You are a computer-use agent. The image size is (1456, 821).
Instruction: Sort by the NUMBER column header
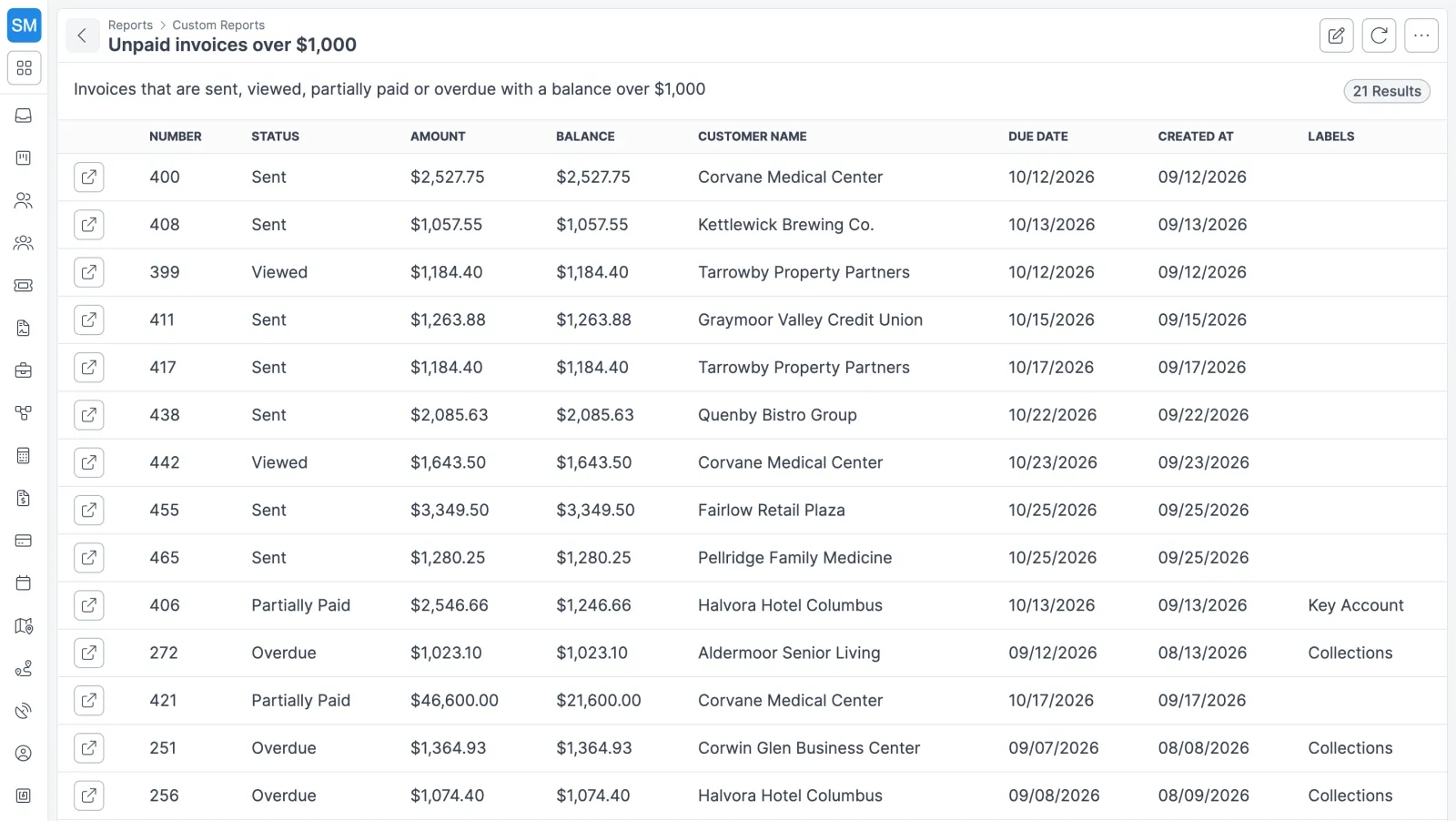point(176,137)
